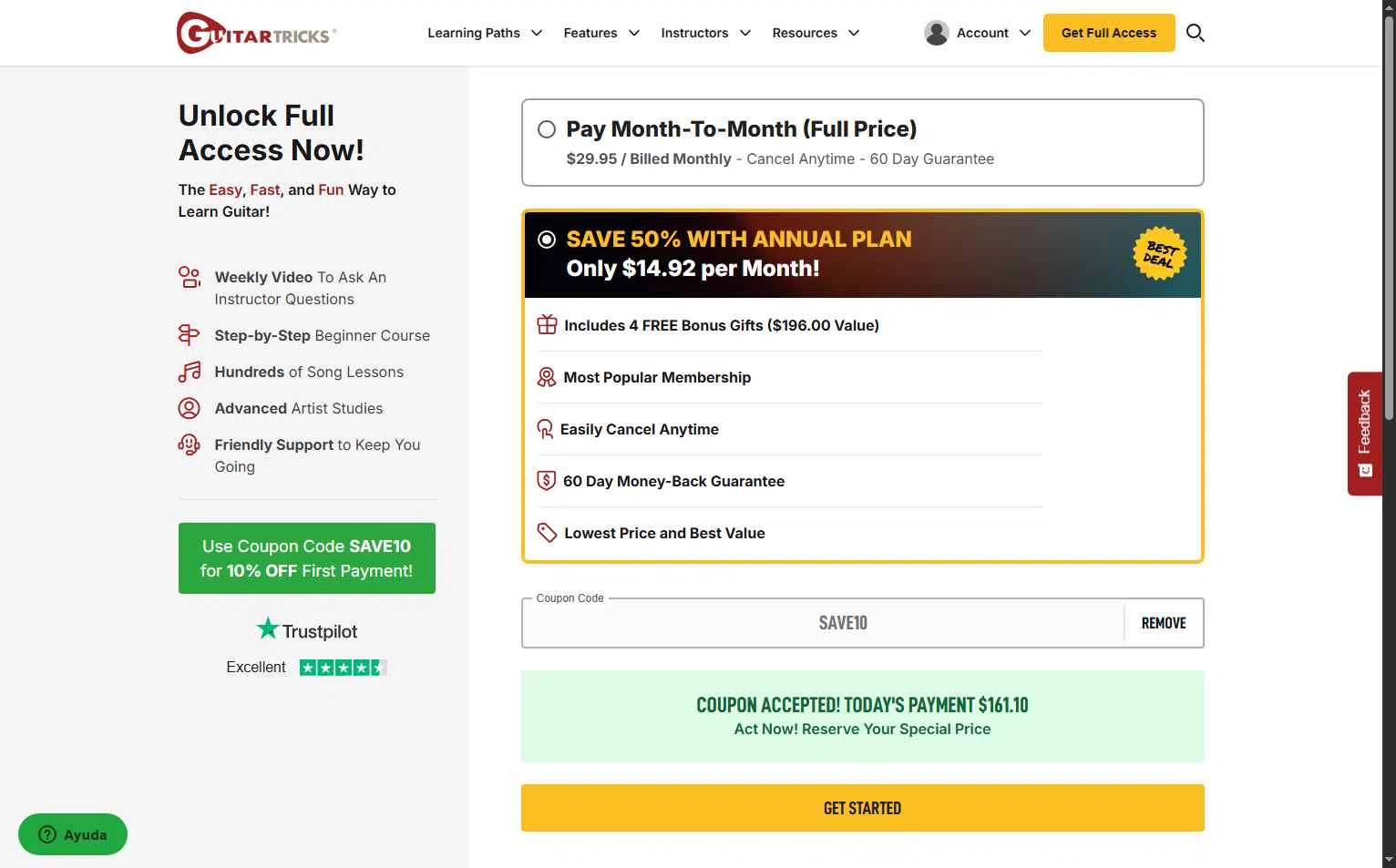Select the Annual Plan radio button
The width and height of the screenshot is (1396, 868).
click(547, 240)
